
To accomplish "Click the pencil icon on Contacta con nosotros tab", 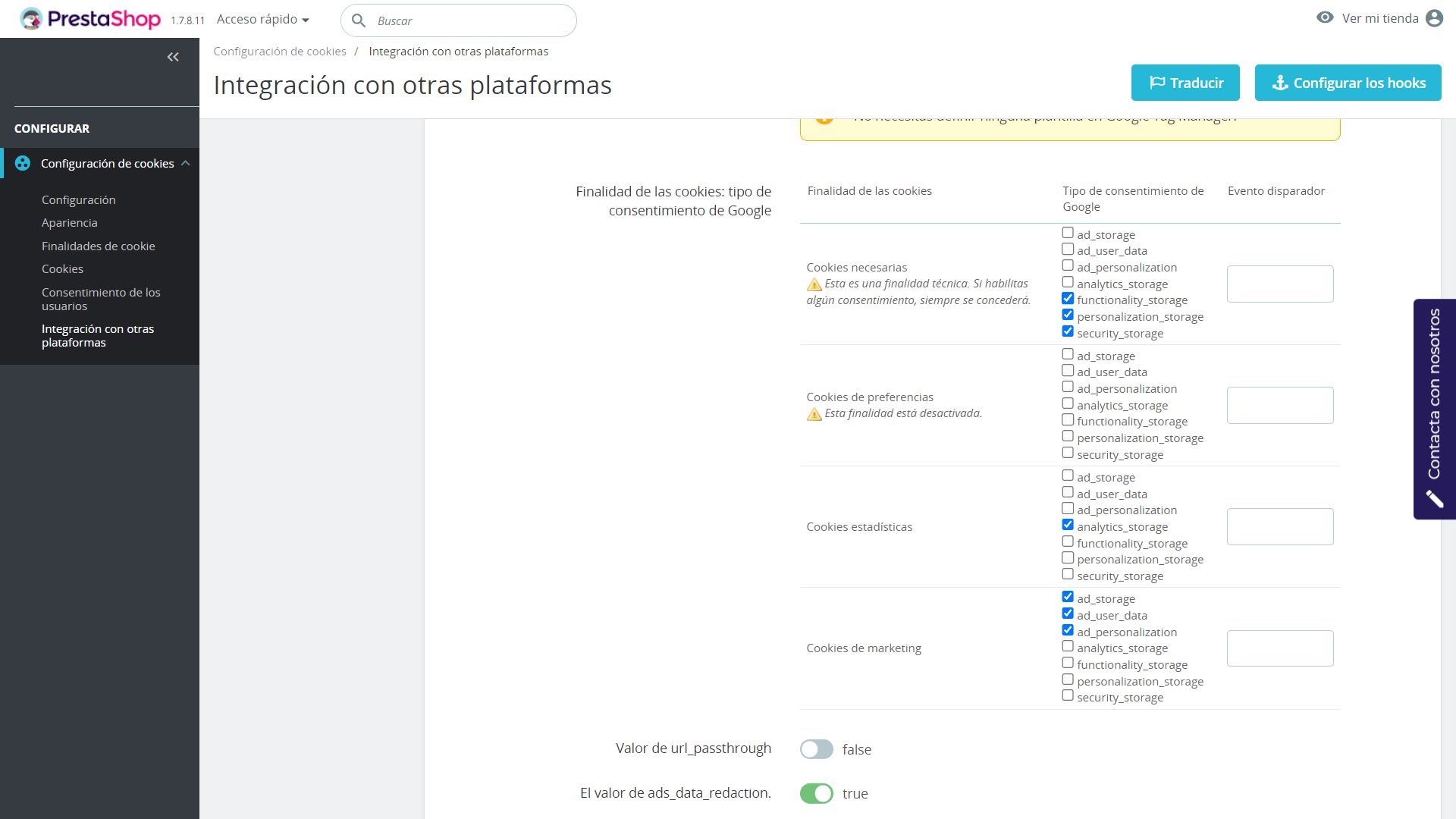I will (x=1433, y=498).
